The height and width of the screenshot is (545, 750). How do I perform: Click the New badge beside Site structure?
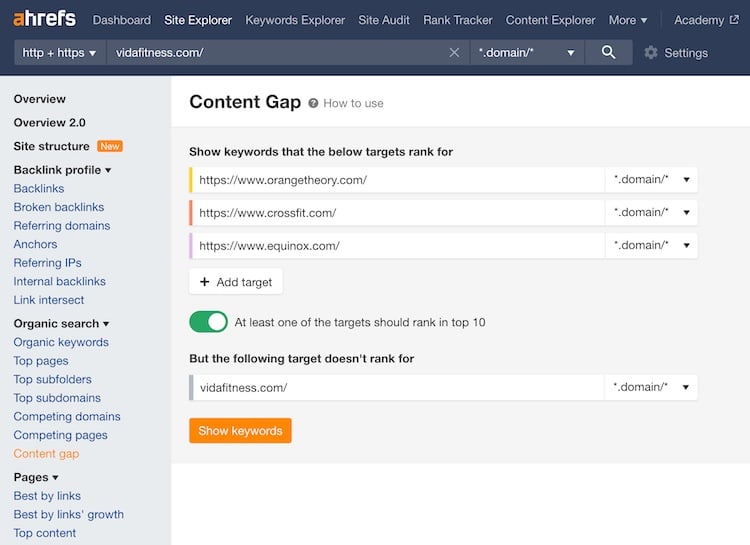click(110, 146)
